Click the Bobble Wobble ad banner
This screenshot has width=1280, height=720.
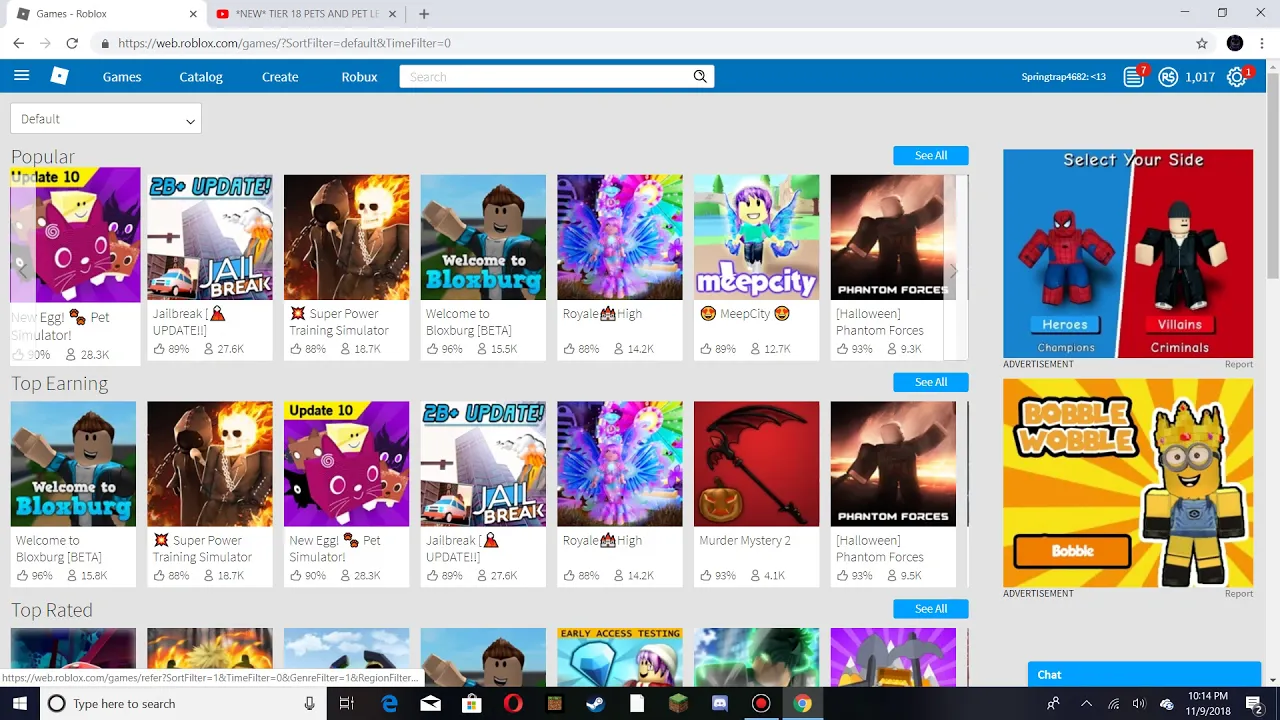point(1128,483)
